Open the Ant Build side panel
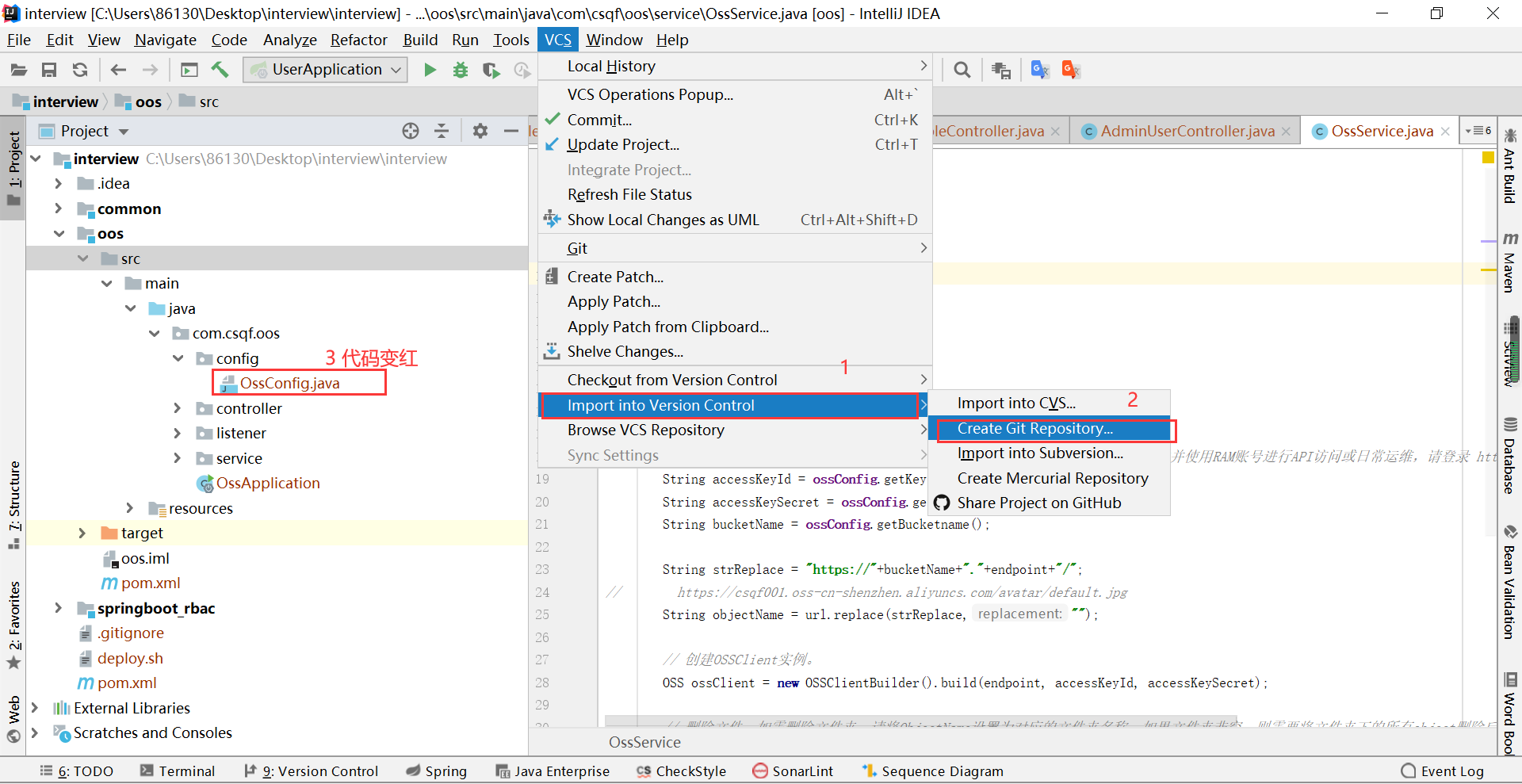The image size is (1522, 784). tap(1510, 166)
